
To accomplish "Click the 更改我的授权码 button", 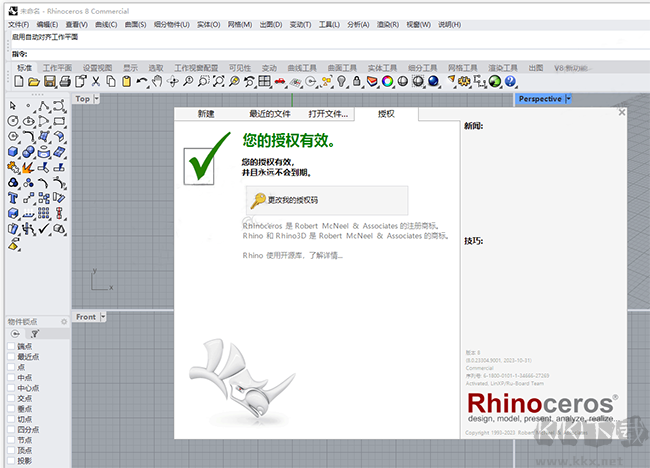I will pos(327,200).
